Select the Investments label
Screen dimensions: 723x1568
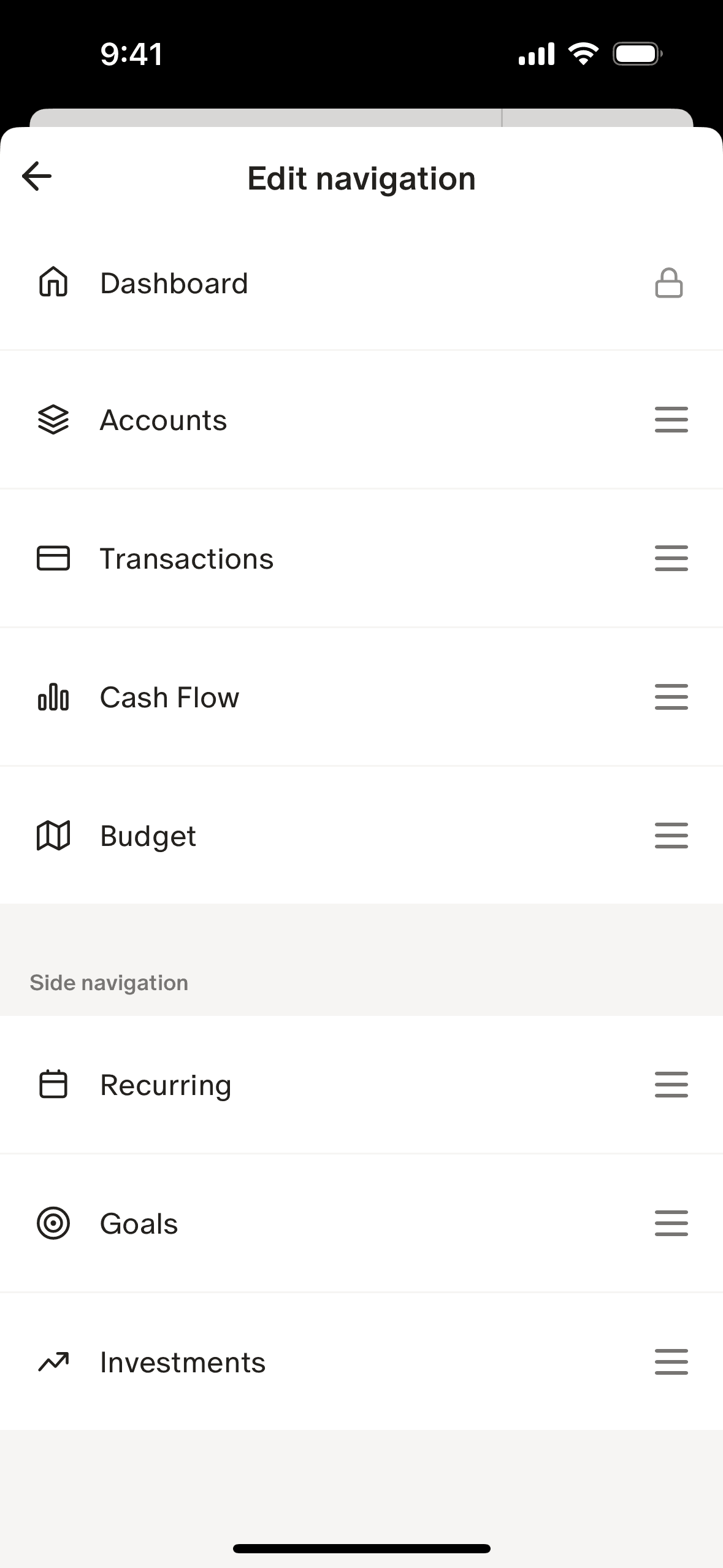[x=183, y=1362]
